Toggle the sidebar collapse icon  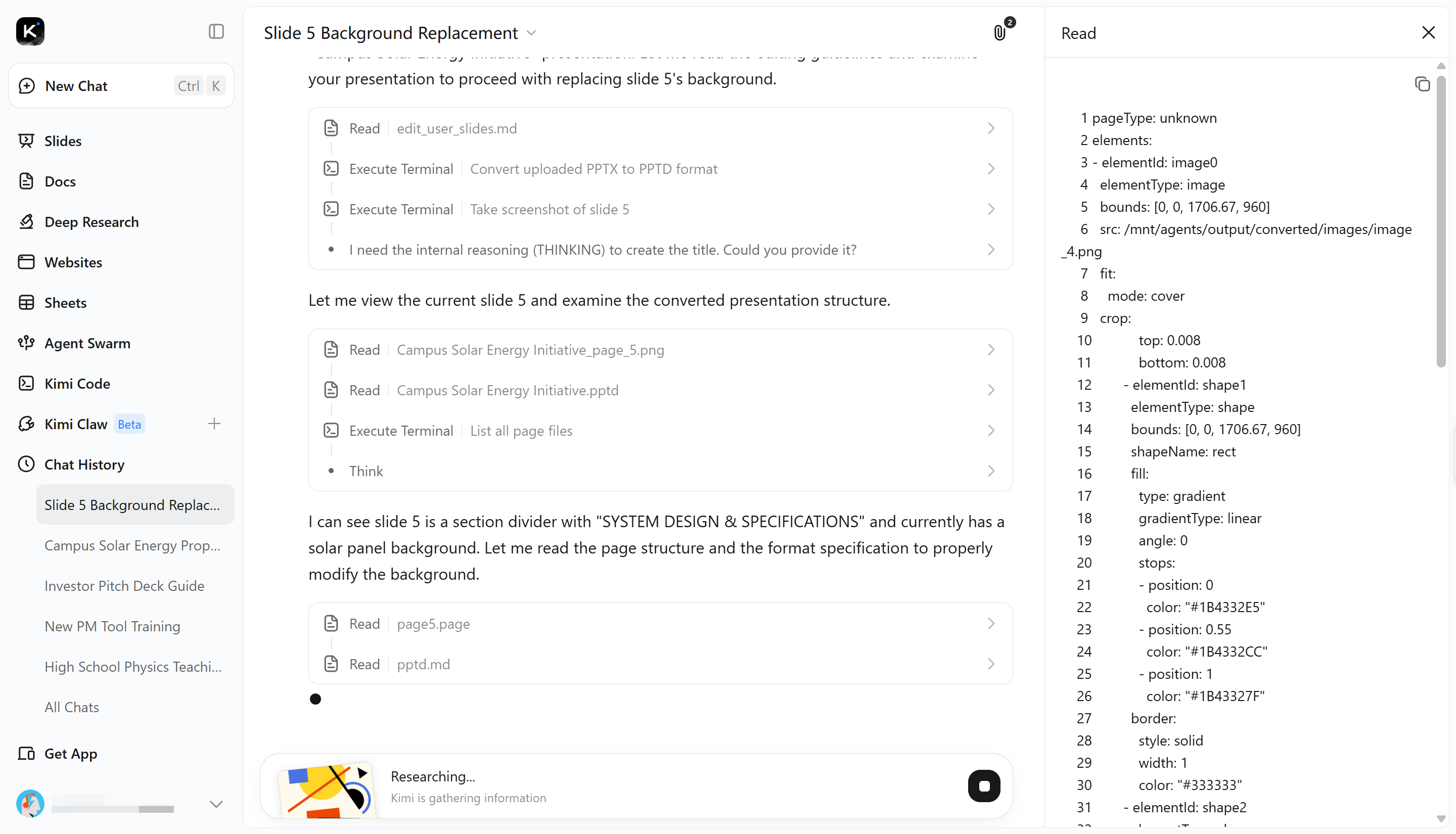(x=216, y=31)
